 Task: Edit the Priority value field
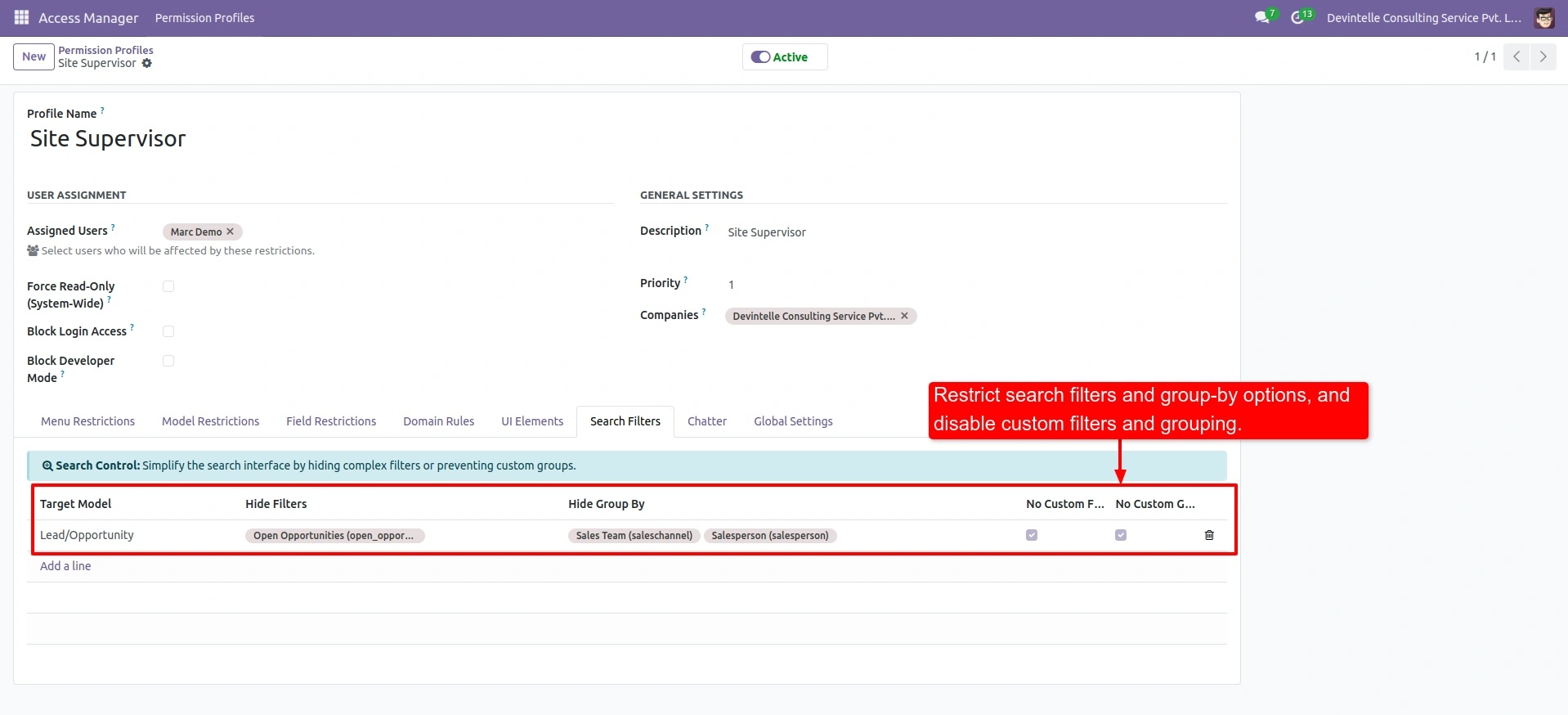coord(976,285)
